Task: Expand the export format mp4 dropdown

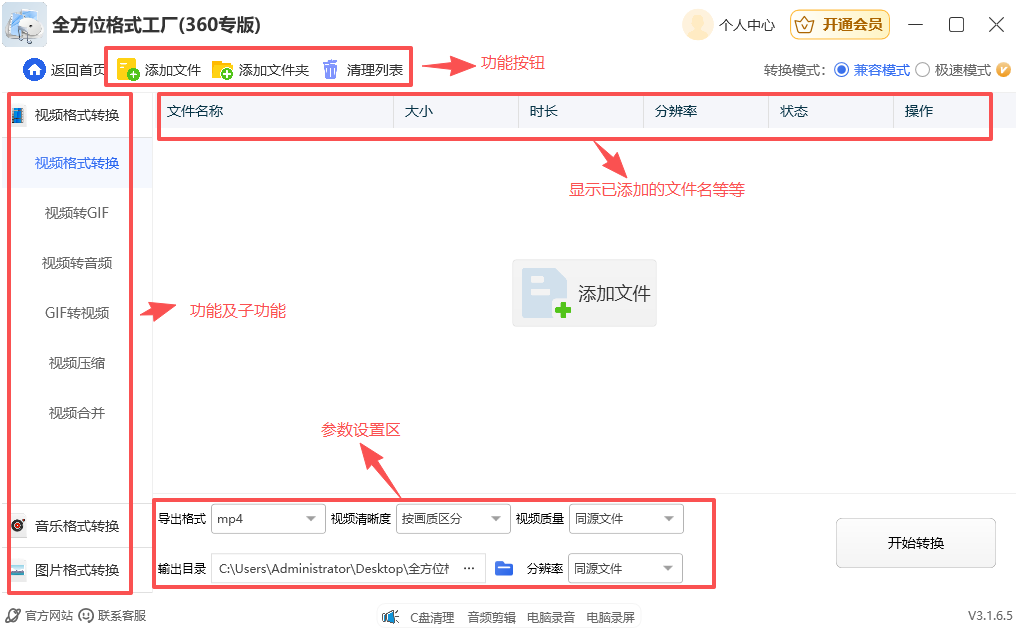Action: [268, 519]
